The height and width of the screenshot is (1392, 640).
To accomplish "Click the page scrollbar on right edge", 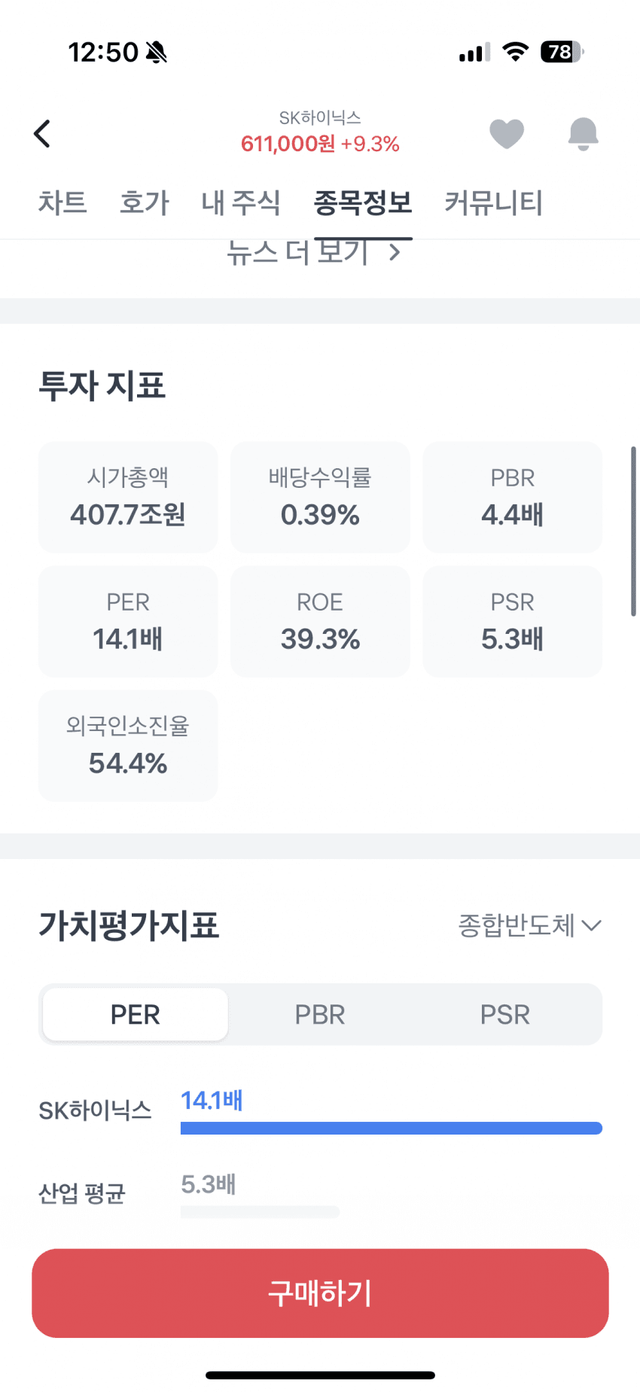I will pos(633,530).
